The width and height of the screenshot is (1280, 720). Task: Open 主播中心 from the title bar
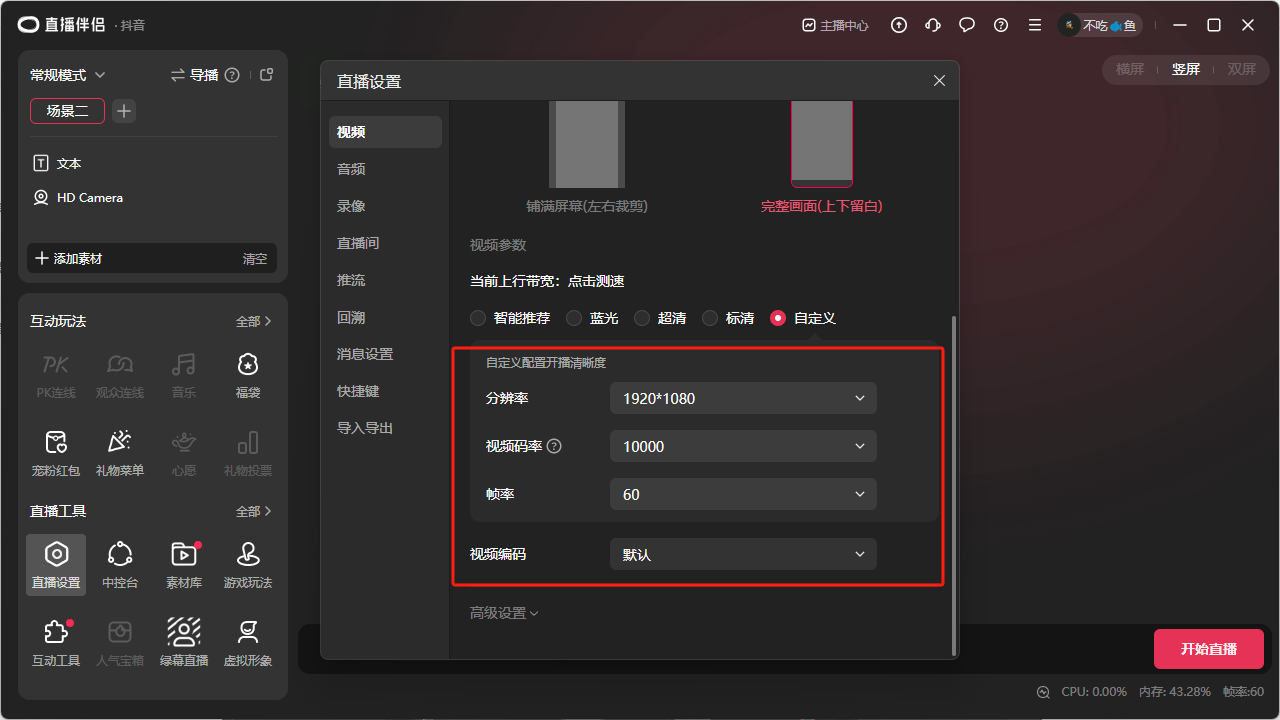click(x=835, y=25)
